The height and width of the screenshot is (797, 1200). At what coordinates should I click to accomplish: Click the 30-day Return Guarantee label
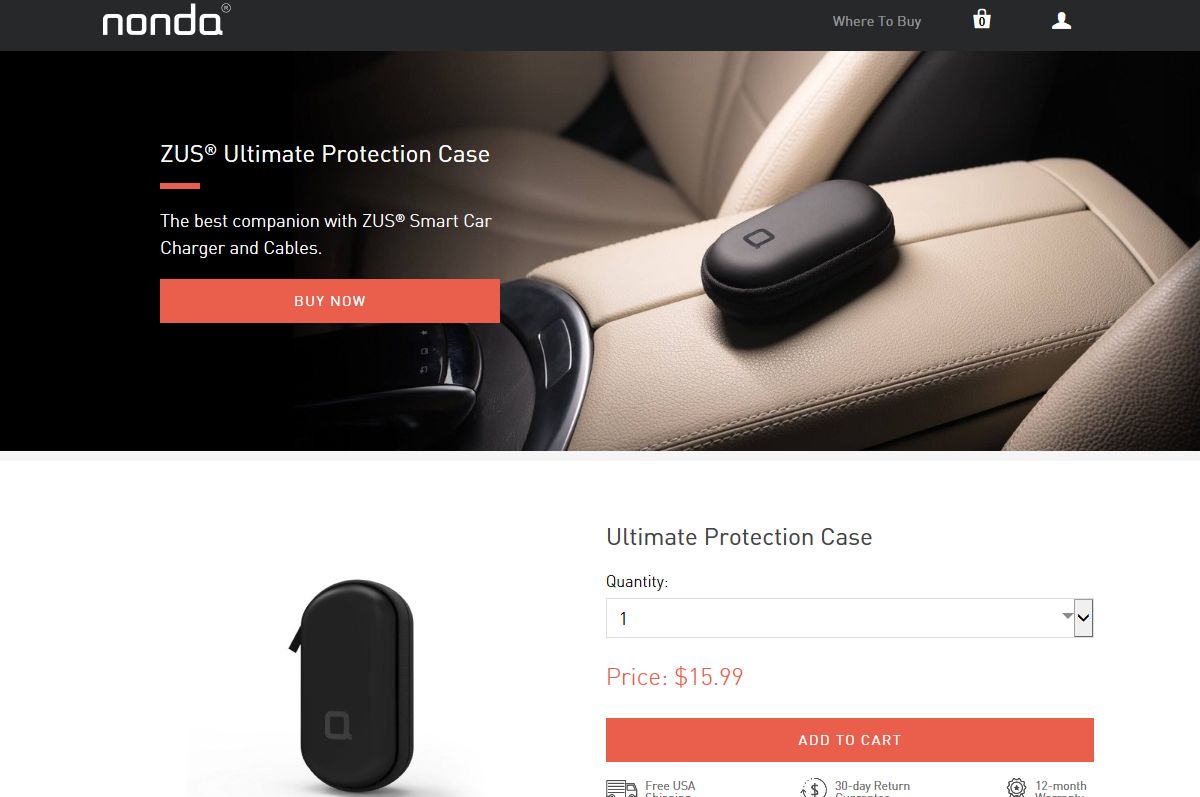click(x=872, y=788)
